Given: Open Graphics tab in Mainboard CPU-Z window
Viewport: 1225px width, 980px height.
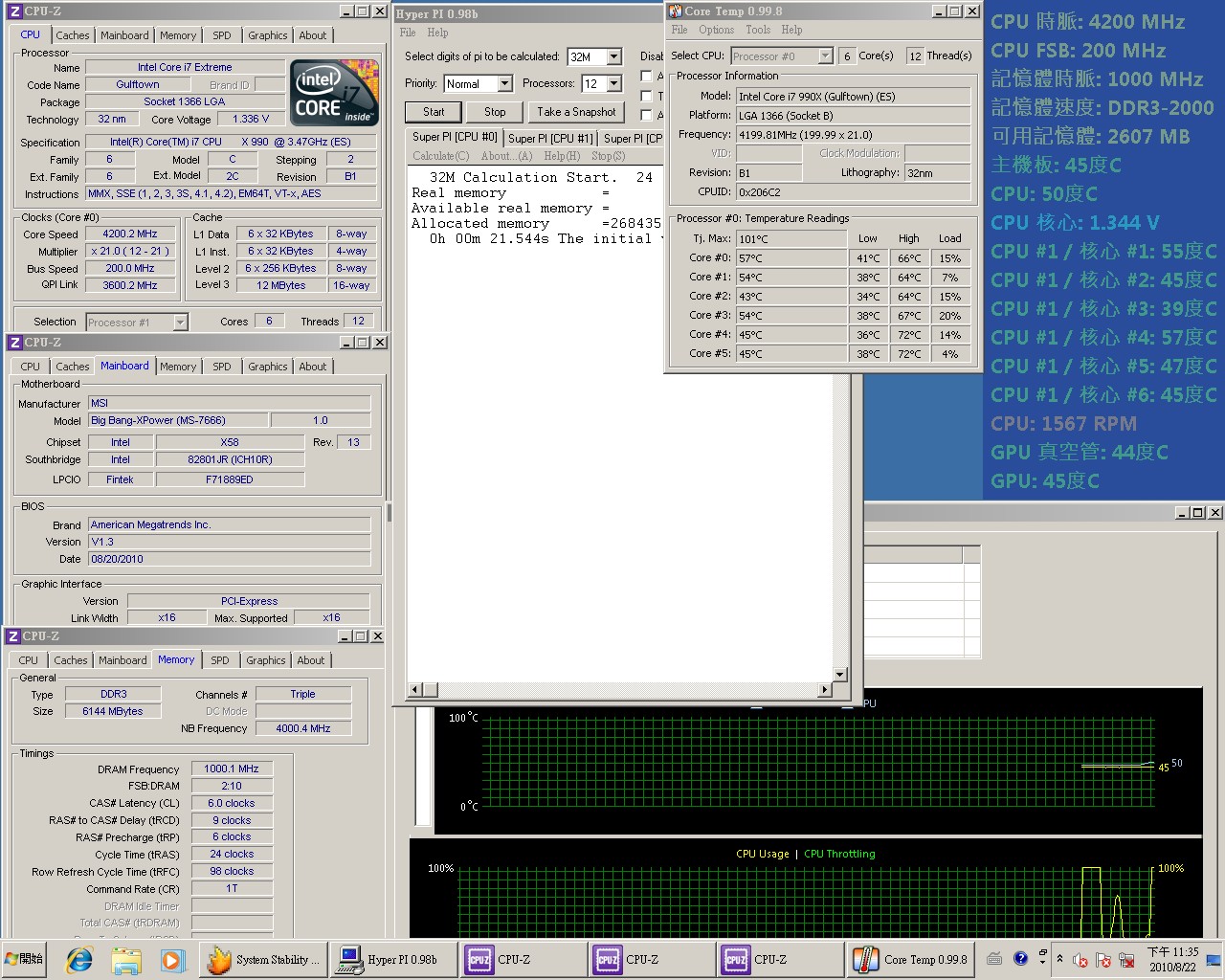Looking at the screenshot, I should coord(268,367).
